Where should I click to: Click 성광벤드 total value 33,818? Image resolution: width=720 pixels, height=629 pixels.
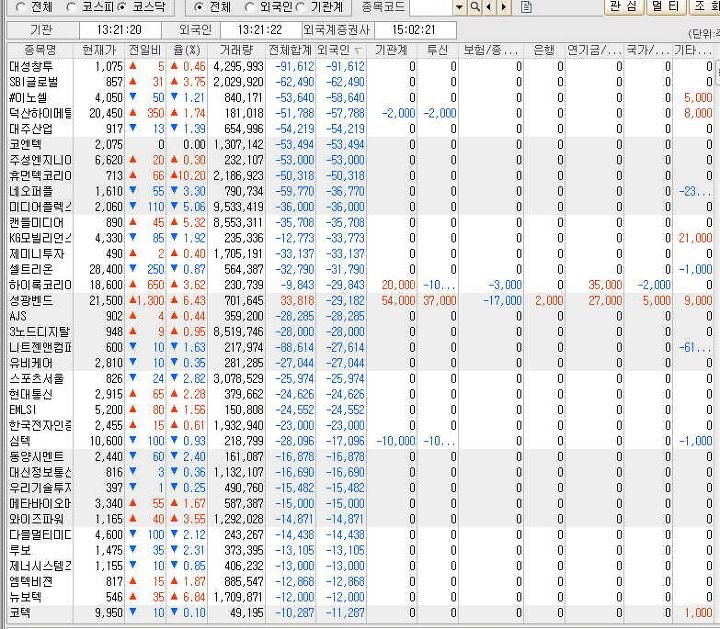(x=298, y=301)
